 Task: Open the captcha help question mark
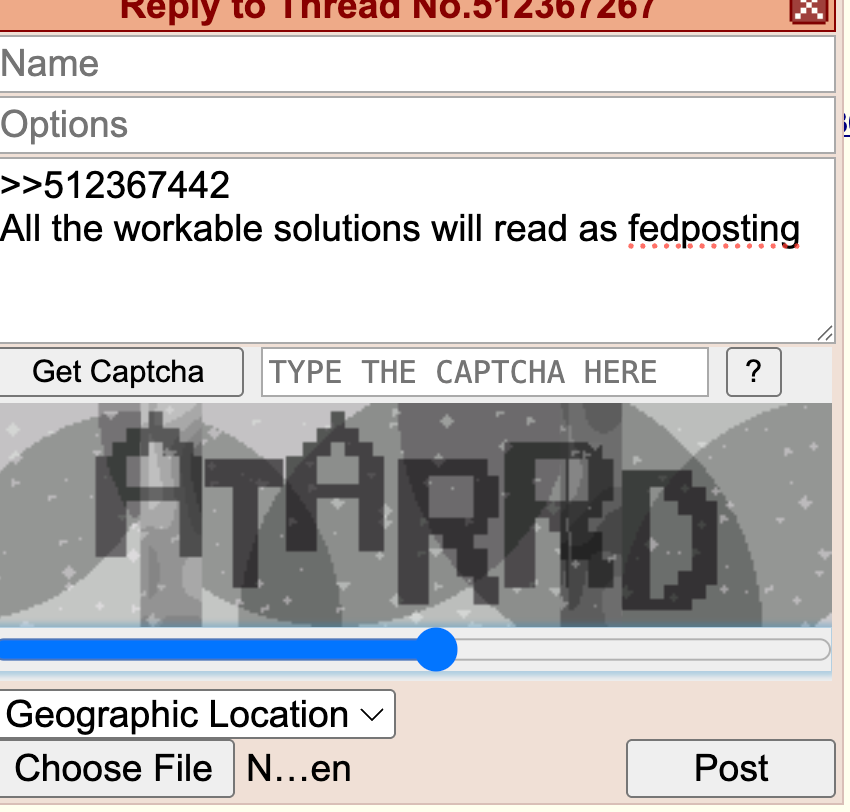(754, 372)
